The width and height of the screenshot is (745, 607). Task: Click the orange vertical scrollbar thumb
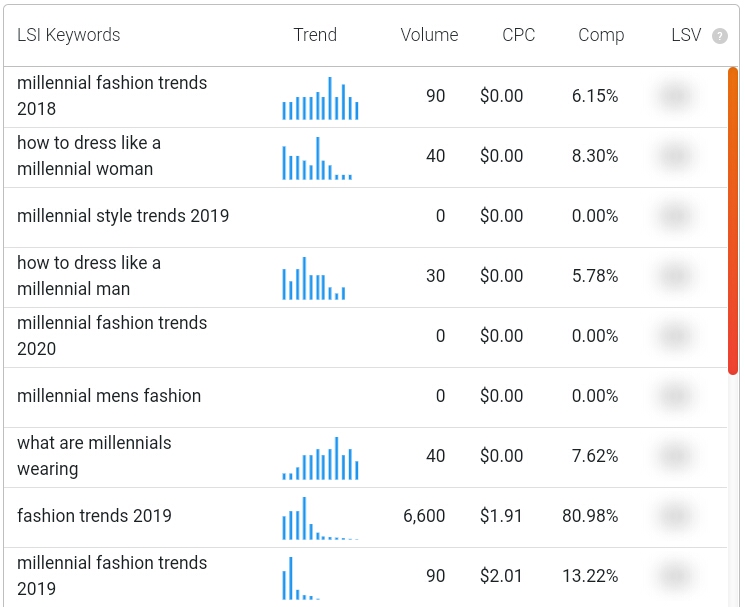732,221
